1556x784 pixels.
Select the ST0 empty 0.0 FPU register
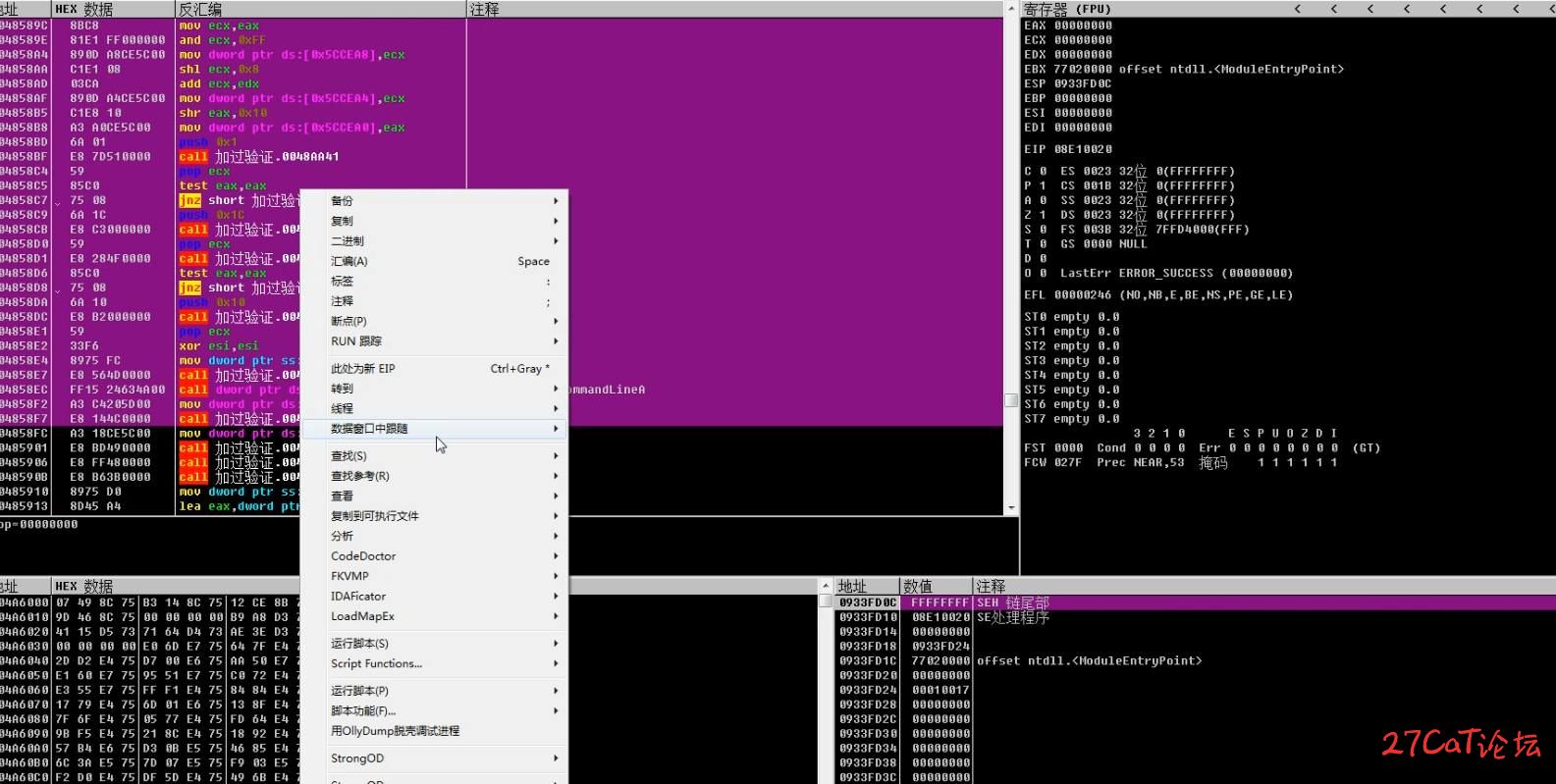tap(1072, 317)
